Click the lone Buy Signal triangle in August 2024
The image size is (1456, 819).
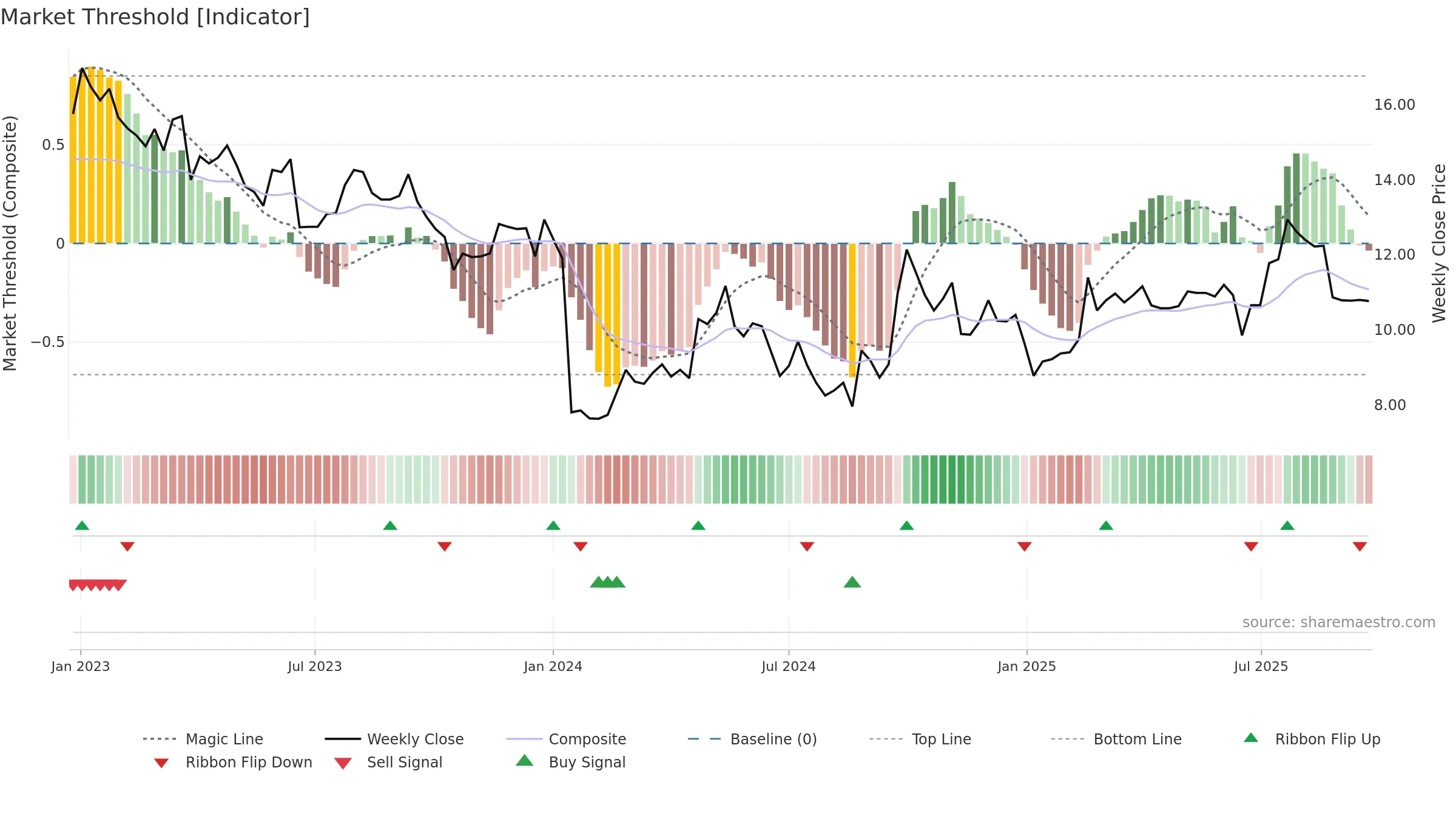[852, 582]
